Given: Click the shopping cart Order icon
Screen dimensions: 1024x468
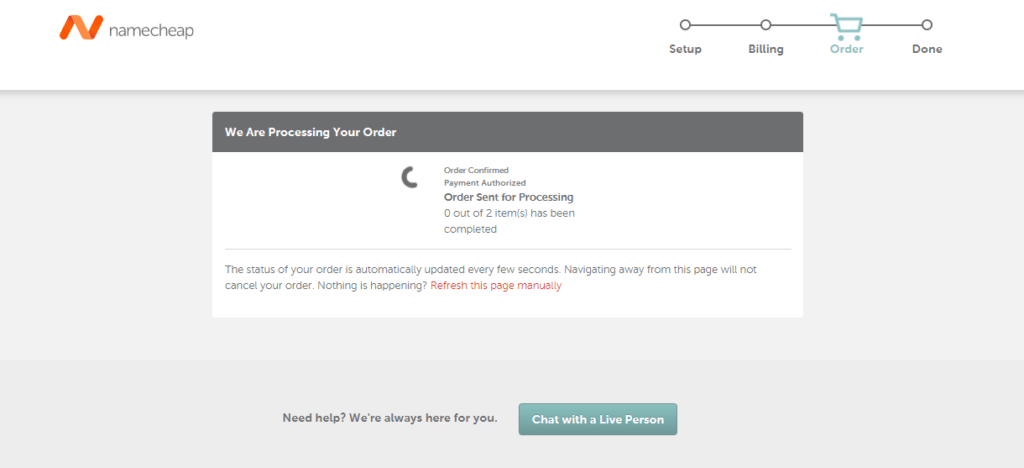Looking at the screenshot, I should (846, 26).
